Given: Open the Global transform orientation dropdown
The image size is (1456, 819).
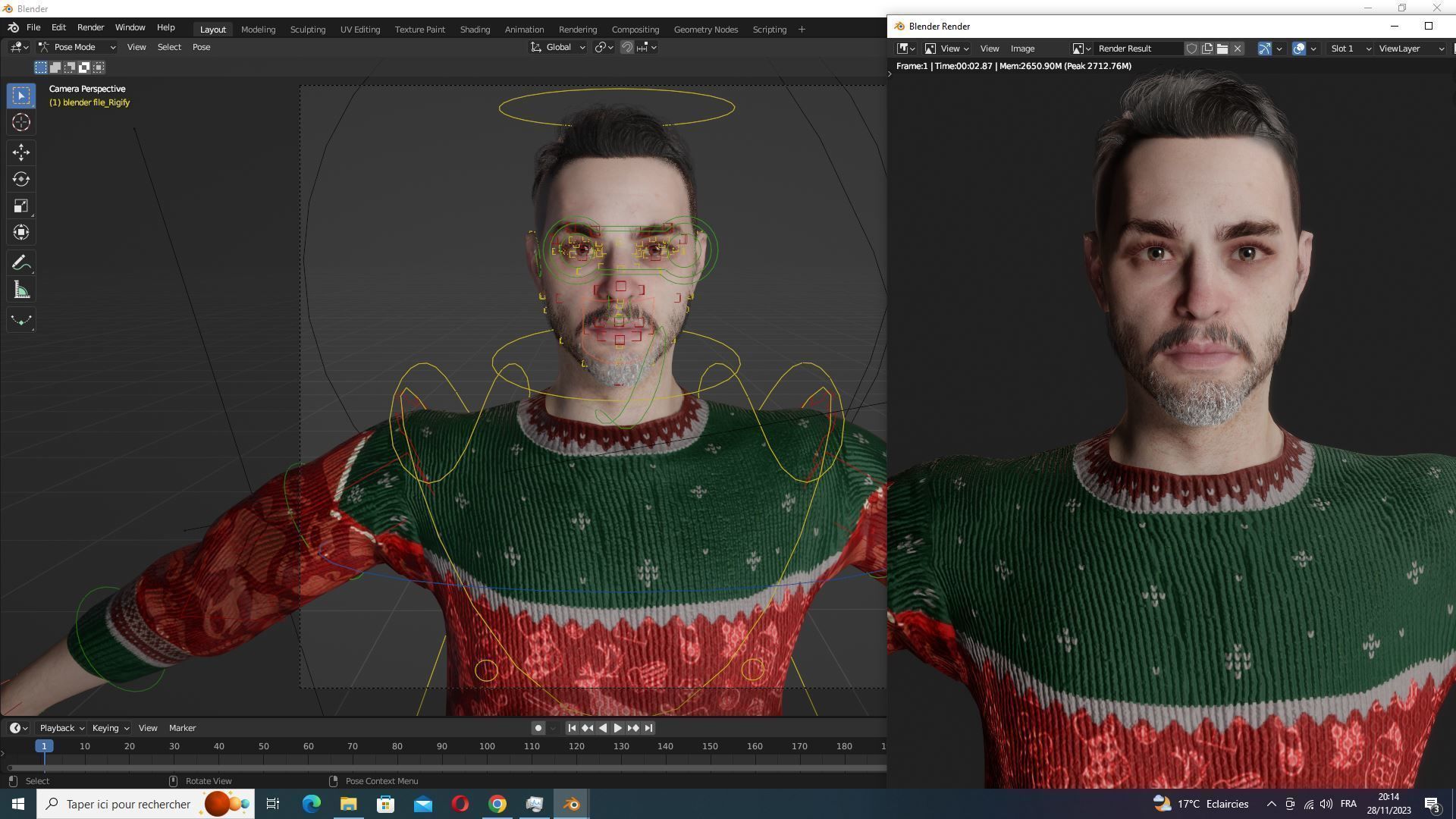Looking at the screenshot, I should pyautogui.click(x=557, y=47).
